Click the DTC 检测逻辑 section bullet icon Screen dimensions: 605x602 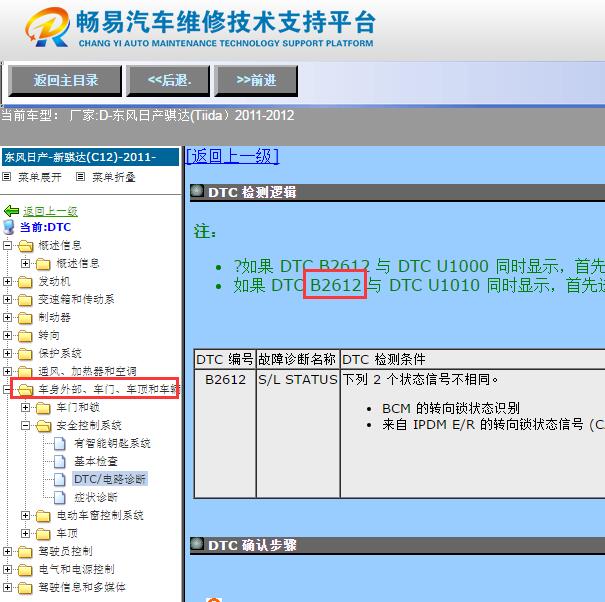coord(197,191)
